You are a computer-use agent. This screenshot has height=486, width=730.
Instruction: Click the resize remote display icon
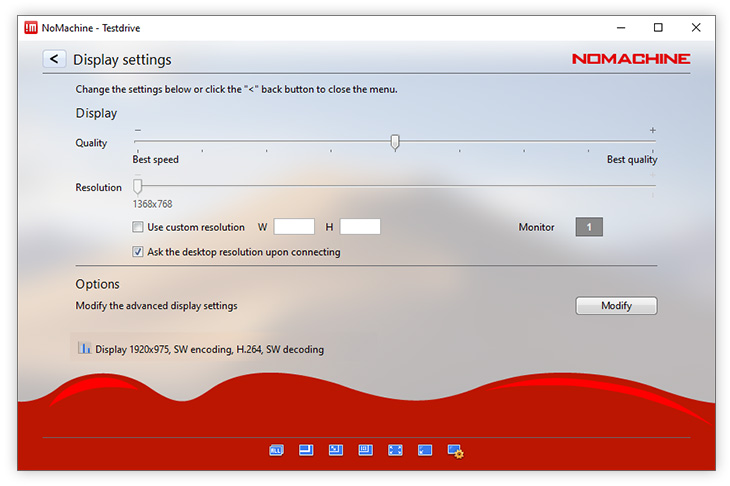click(x=336, y=451)
